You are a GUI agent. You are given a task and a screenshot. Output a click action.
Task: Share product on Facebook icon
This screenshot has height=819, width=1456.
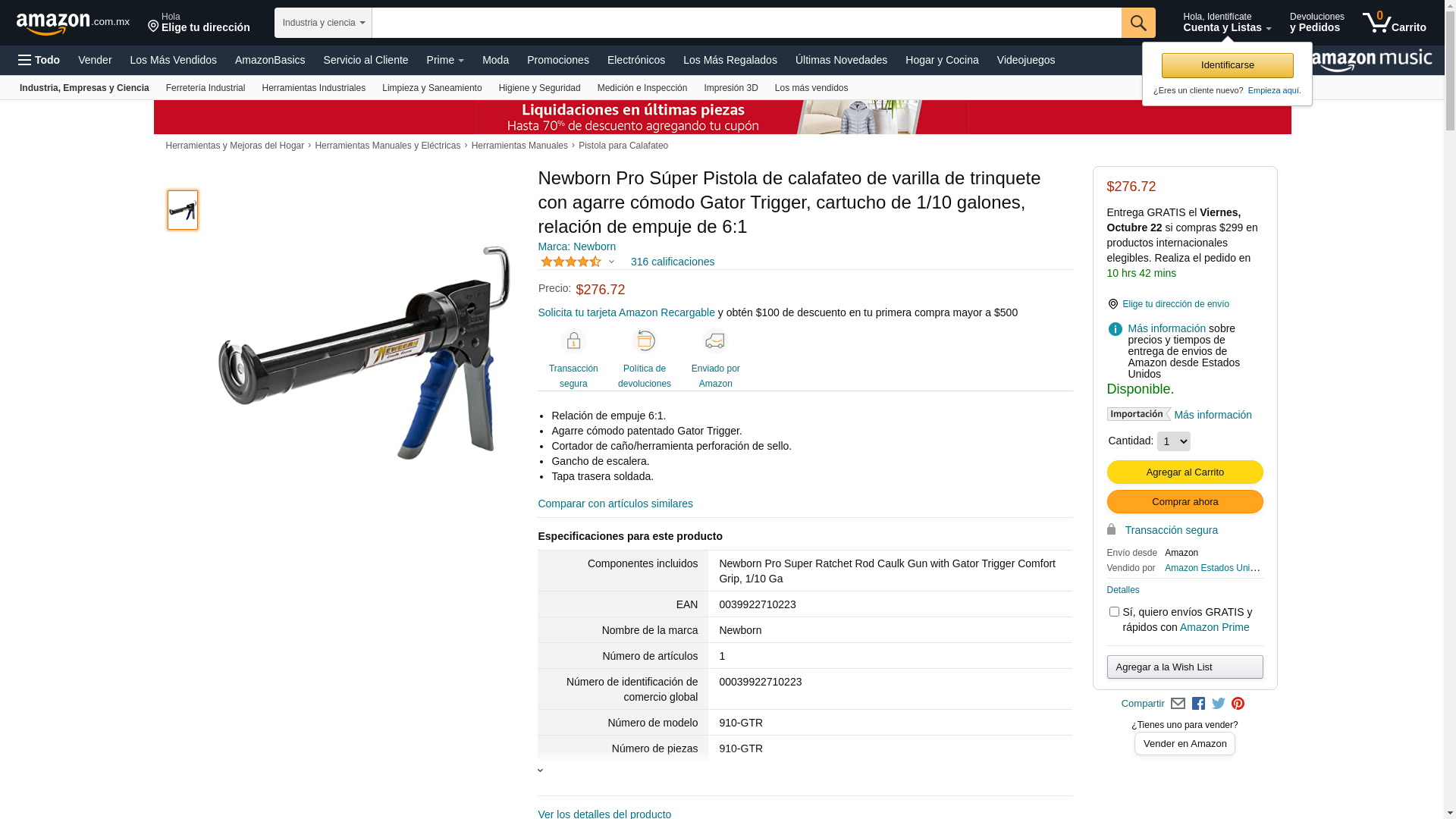(x=1198, y=704)
